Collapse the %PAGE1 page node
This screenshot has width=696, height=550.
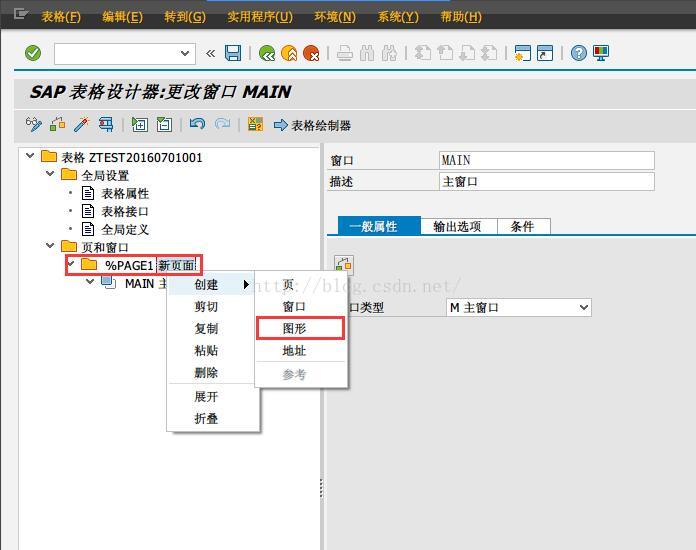(71, 264)
